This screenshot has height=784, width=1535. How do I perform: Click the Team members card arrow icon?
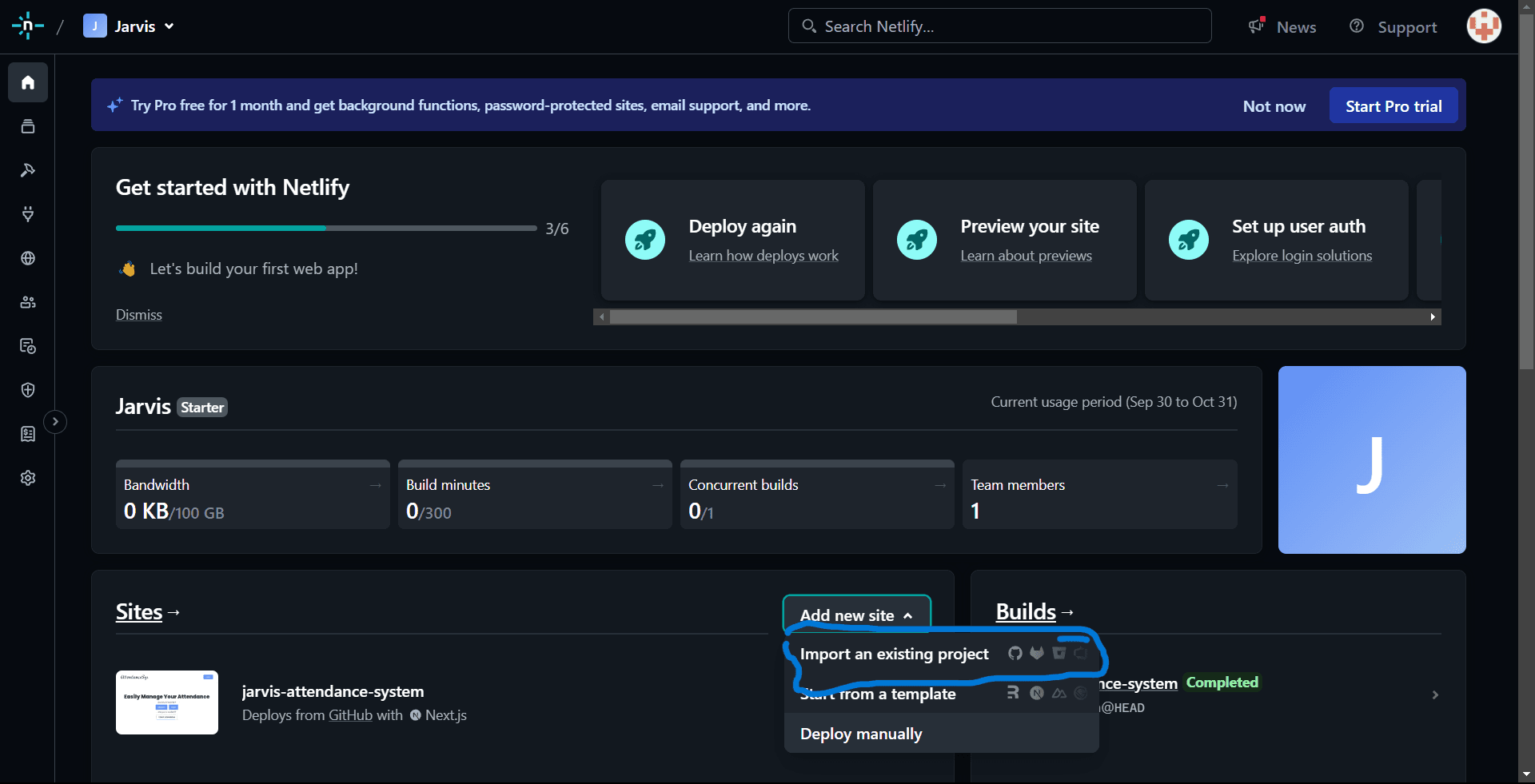[1222, 485]
